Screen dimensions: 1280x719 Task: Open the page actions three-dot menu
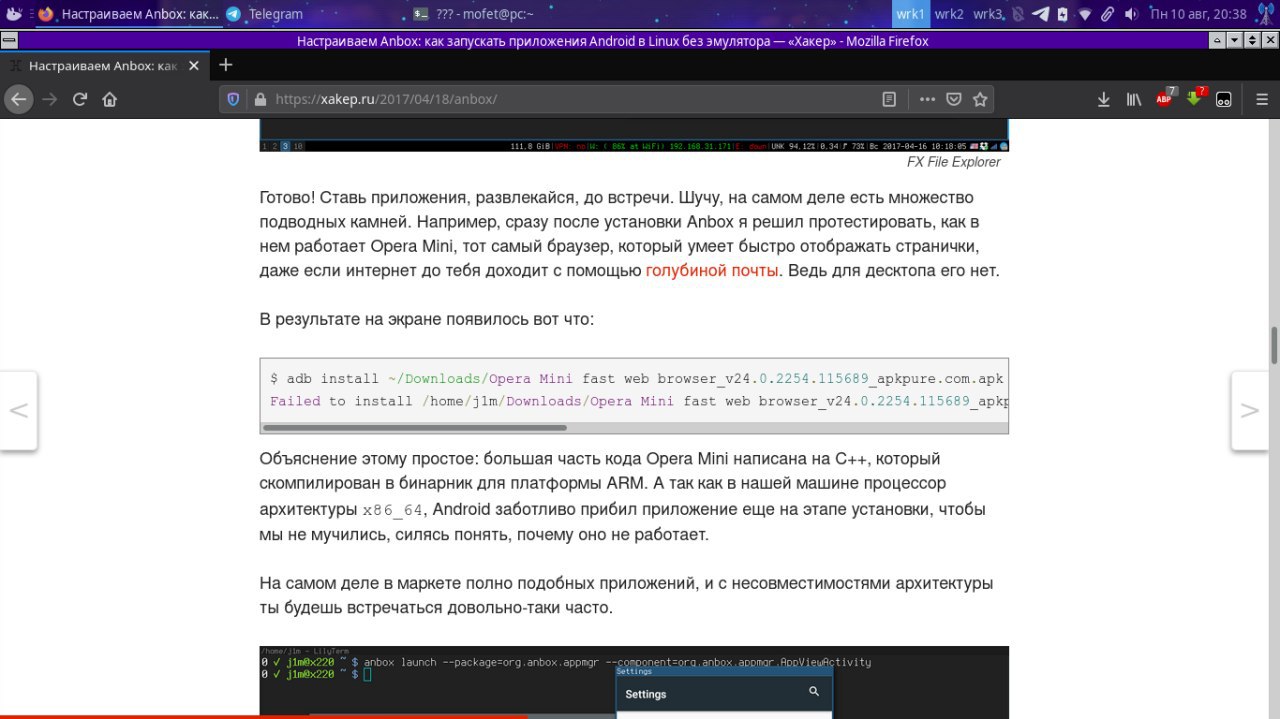click(x=927, y=99)
